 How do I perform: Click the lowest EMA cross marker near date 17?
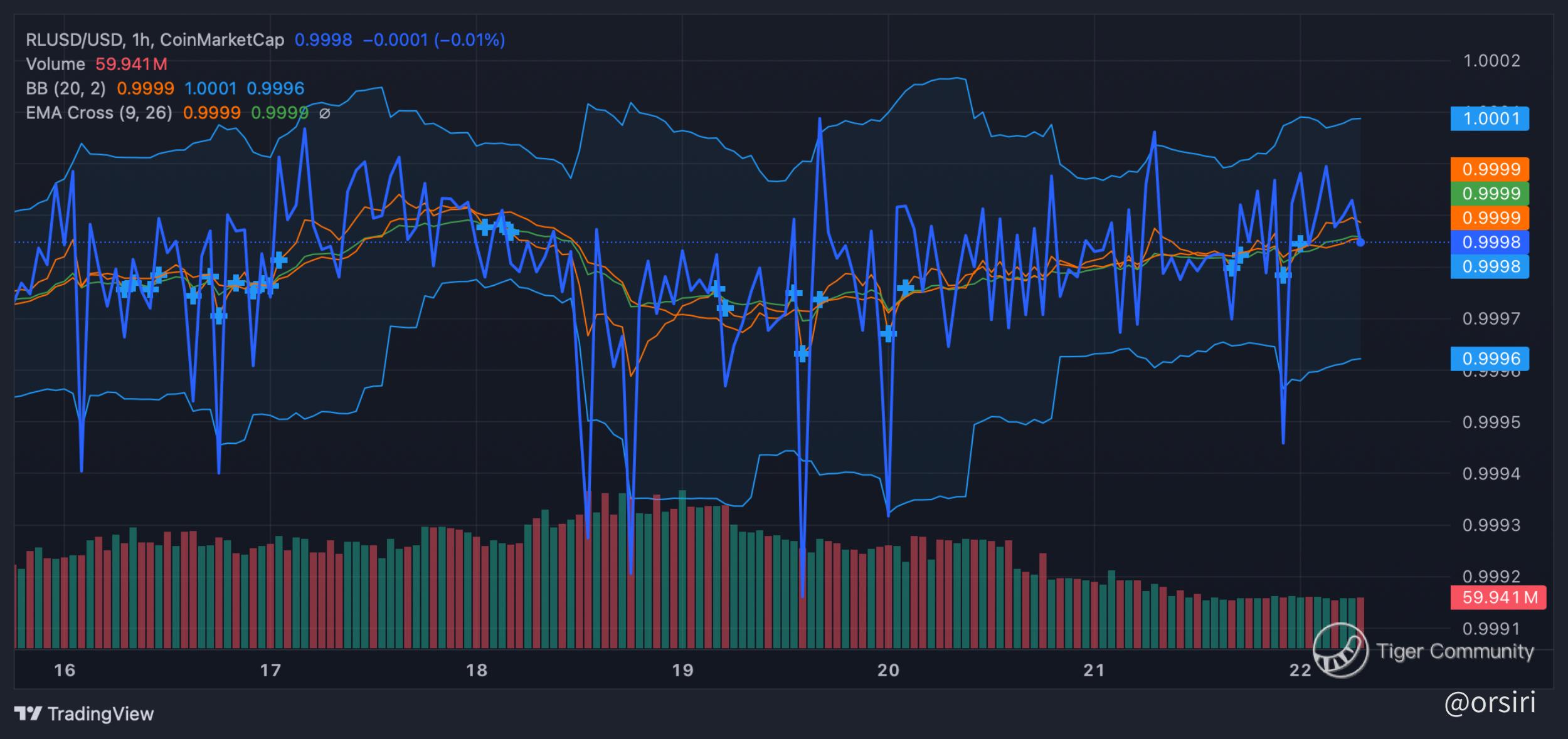[x=218, y=317]
